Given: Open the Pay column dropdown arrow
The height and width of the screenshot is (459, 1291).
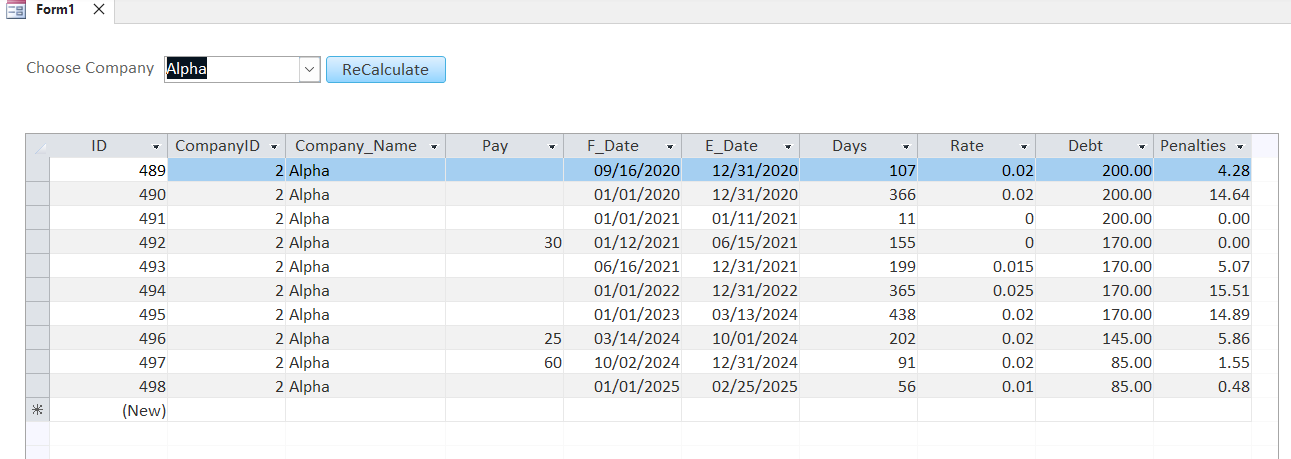Looking at the screenshot, I should (552, 147).
